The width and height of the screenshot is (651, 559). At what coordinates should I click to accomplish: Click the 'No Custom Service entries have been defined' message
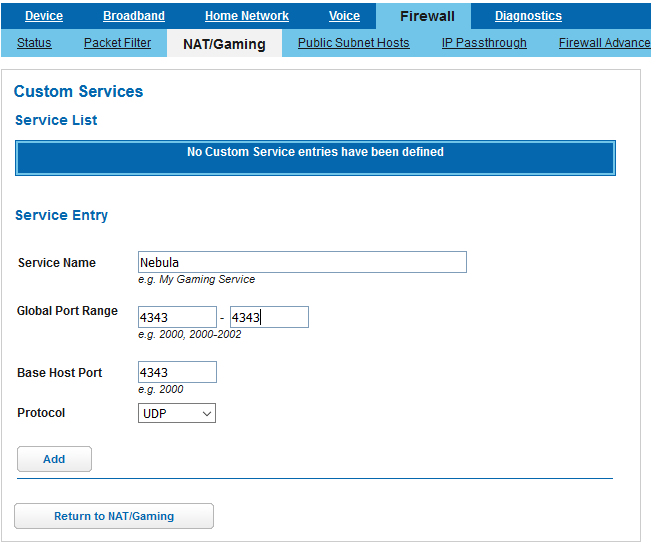point(315,152)
